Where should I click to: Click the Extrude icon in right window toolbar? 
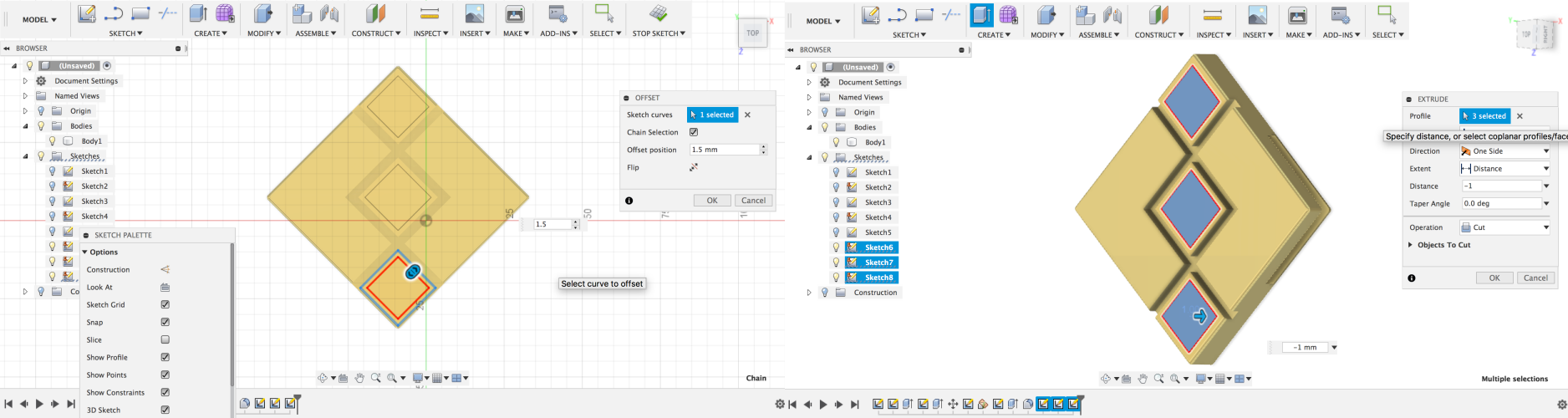[x=982, y=14]
